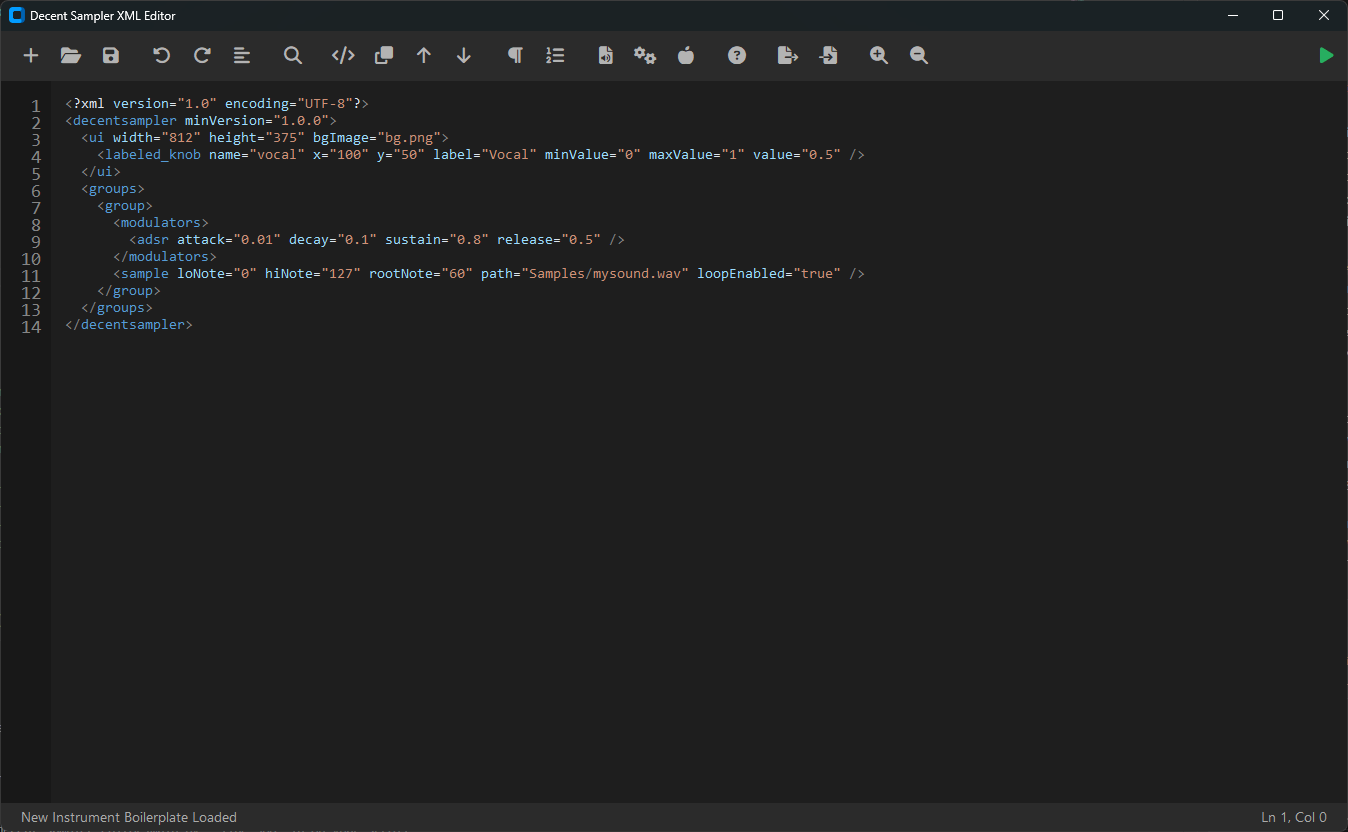Toggle the numbered list line numbers icon

click(555, 56)
